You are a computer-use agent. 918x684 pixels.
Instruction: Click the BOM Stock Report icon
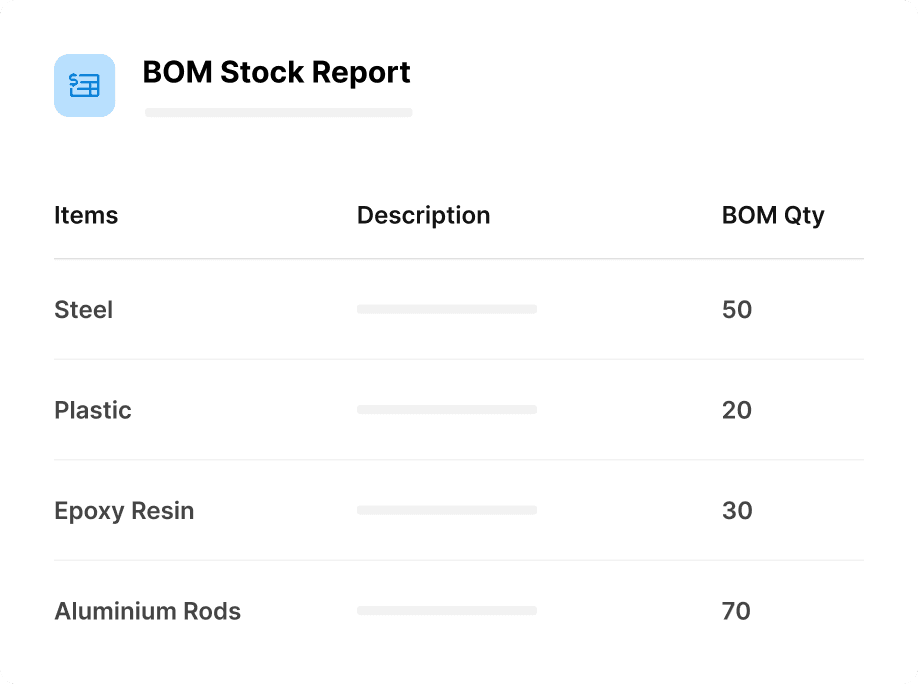(x=84, y=85)
